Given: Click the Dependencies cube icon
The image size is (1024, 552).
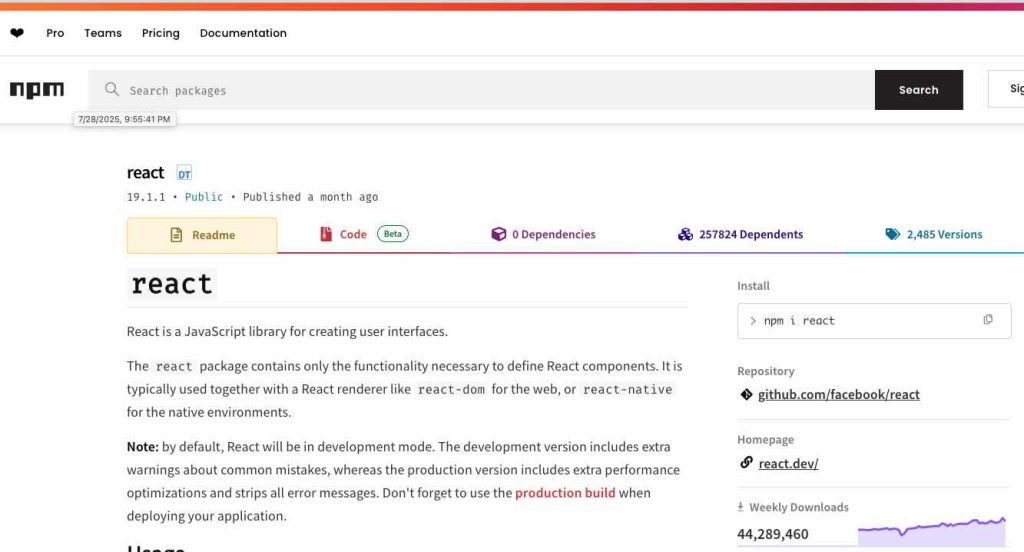Looking at the screenshot, I should coord(498,234).
